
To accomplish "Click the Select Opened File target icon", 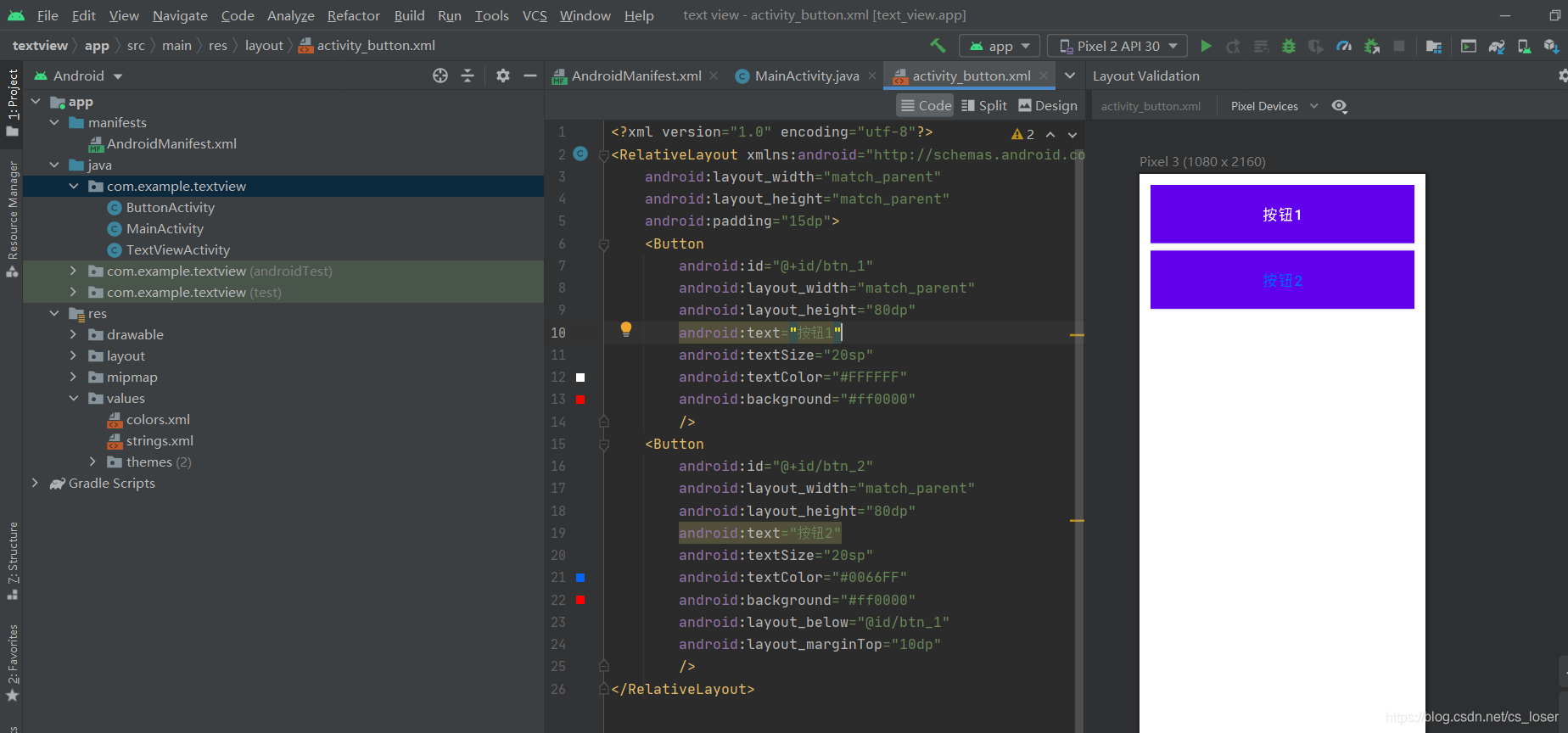I will [440, 76].
